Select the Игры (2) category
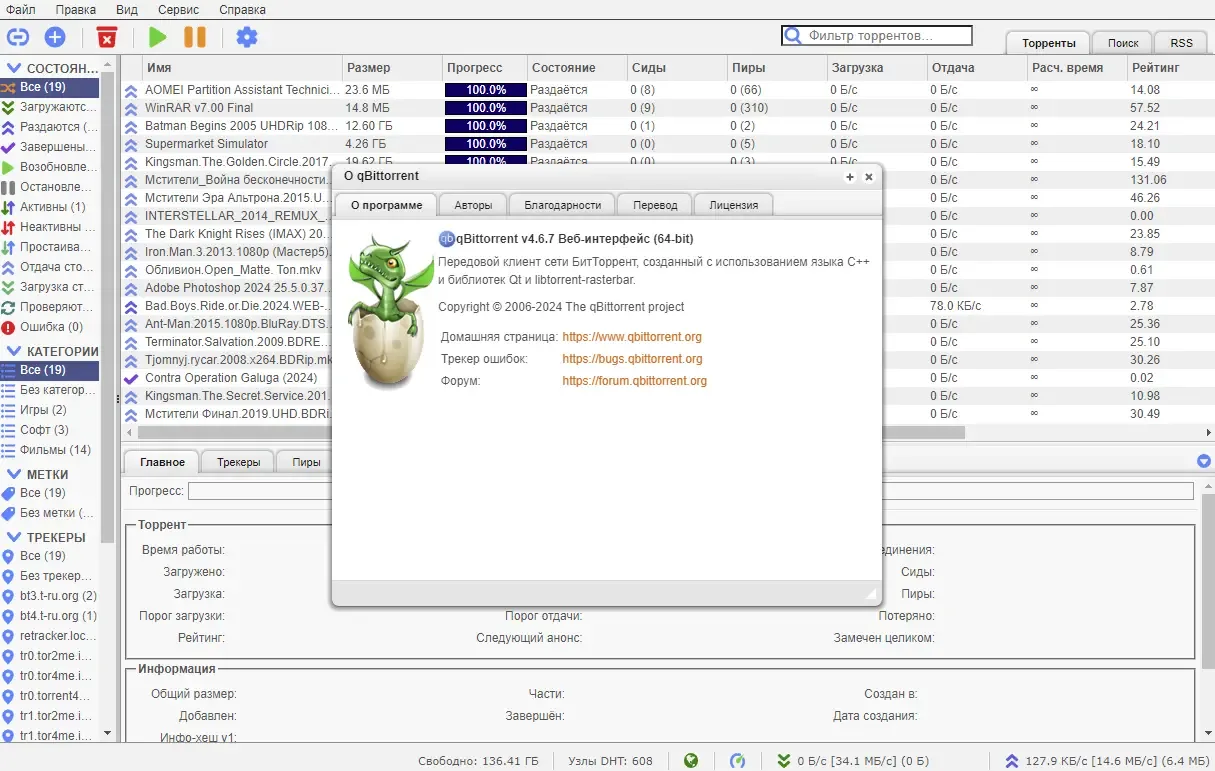 (x=50, y=410)
